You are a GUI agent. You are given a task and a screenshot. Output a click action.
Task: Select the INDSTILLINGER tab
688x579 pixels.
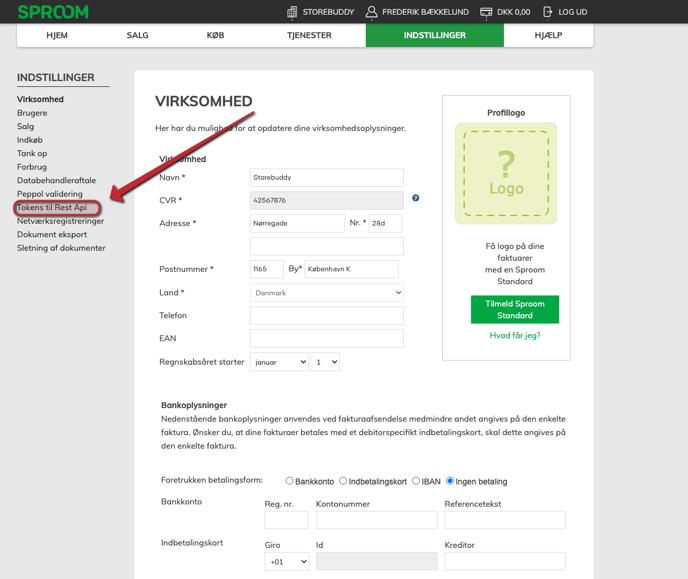click(435, 35)
